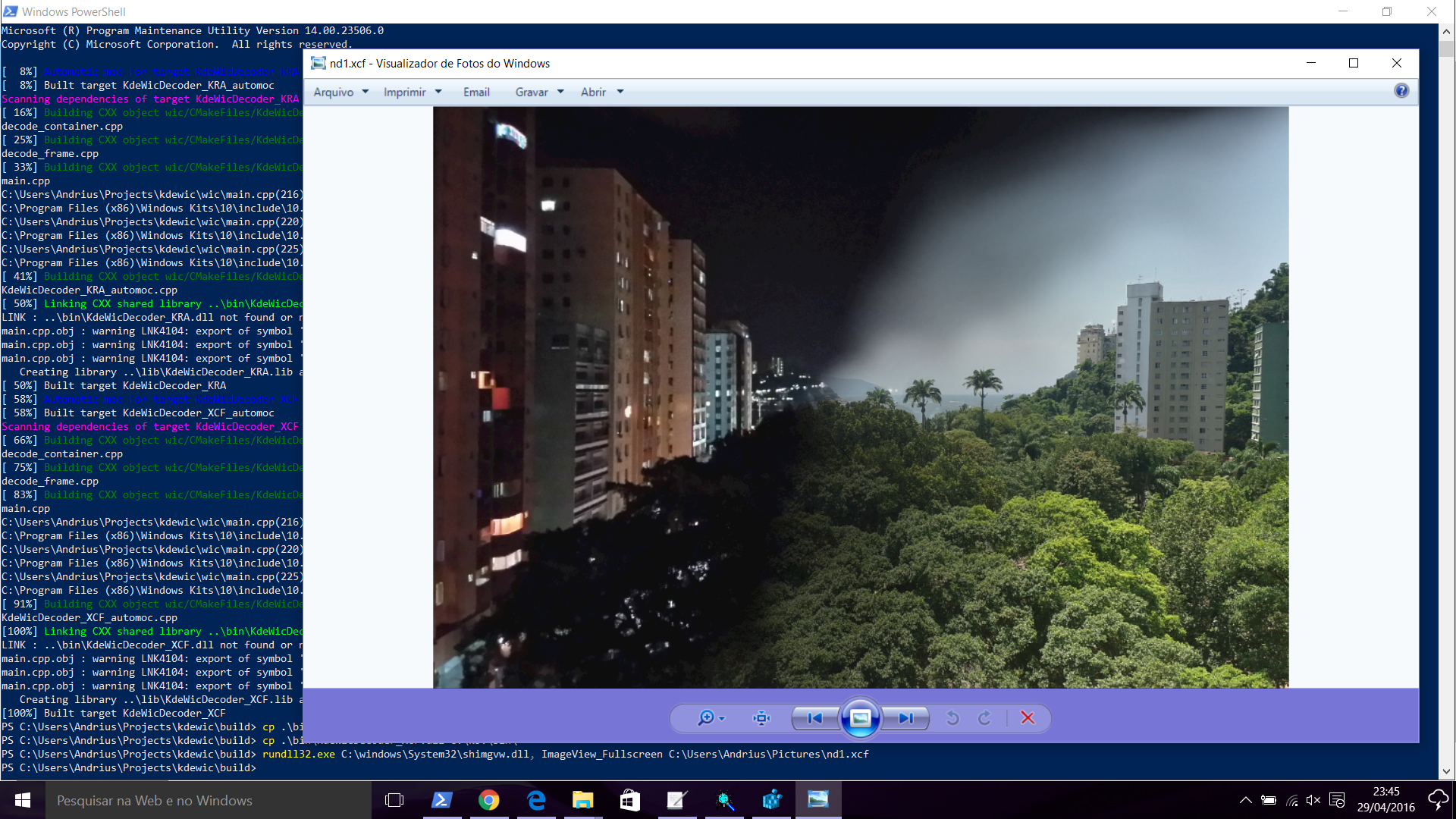Expand the Gravar dropdown arrow
Viewport: 1456px width, 819px height.
[x=560, y=92]
